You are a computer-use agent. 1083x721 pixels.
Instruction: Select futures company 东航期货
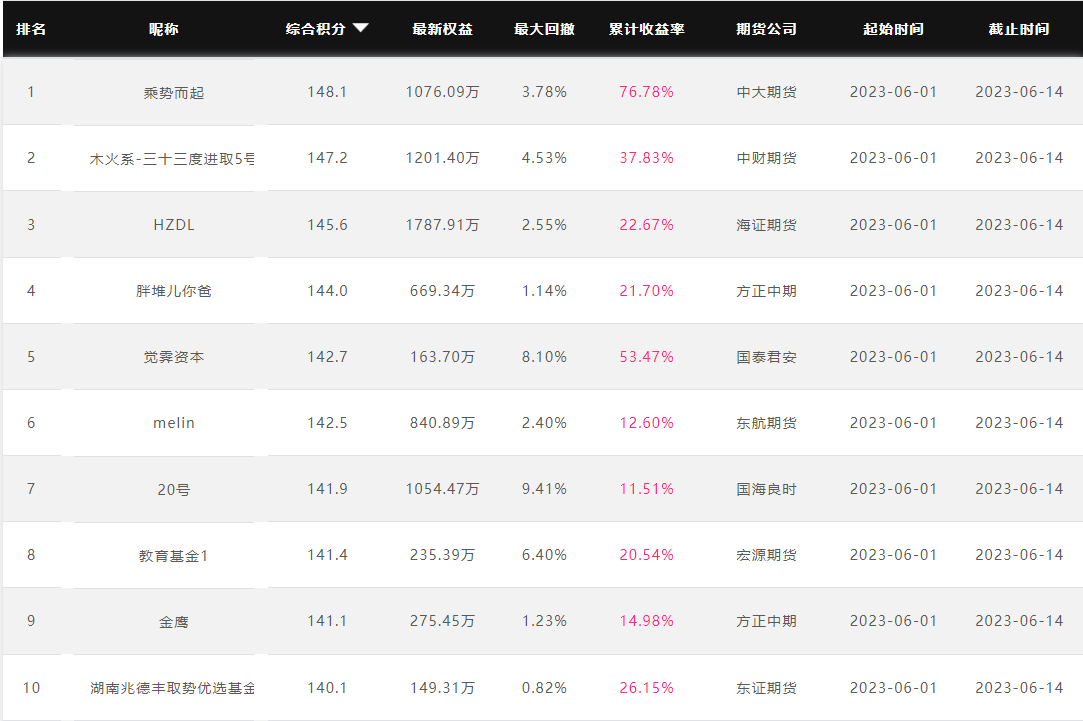pyautogui.click(x=767, y=423)
